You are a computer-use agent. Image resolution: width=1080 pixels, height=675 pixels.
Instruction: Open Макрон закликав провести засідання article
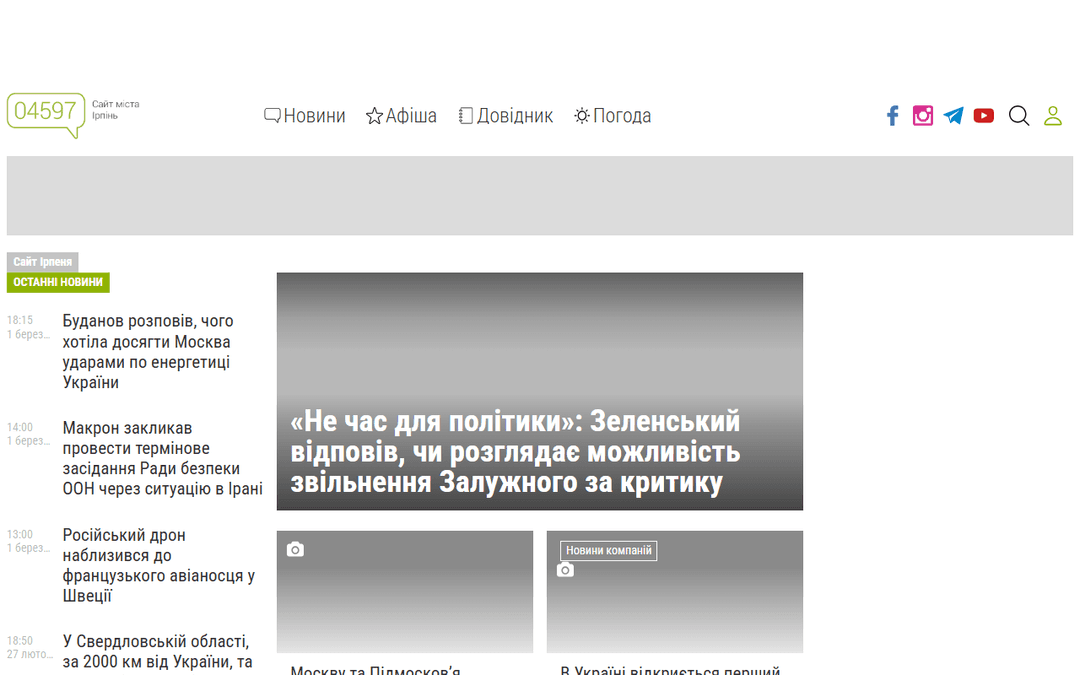(x=163, y=458)
